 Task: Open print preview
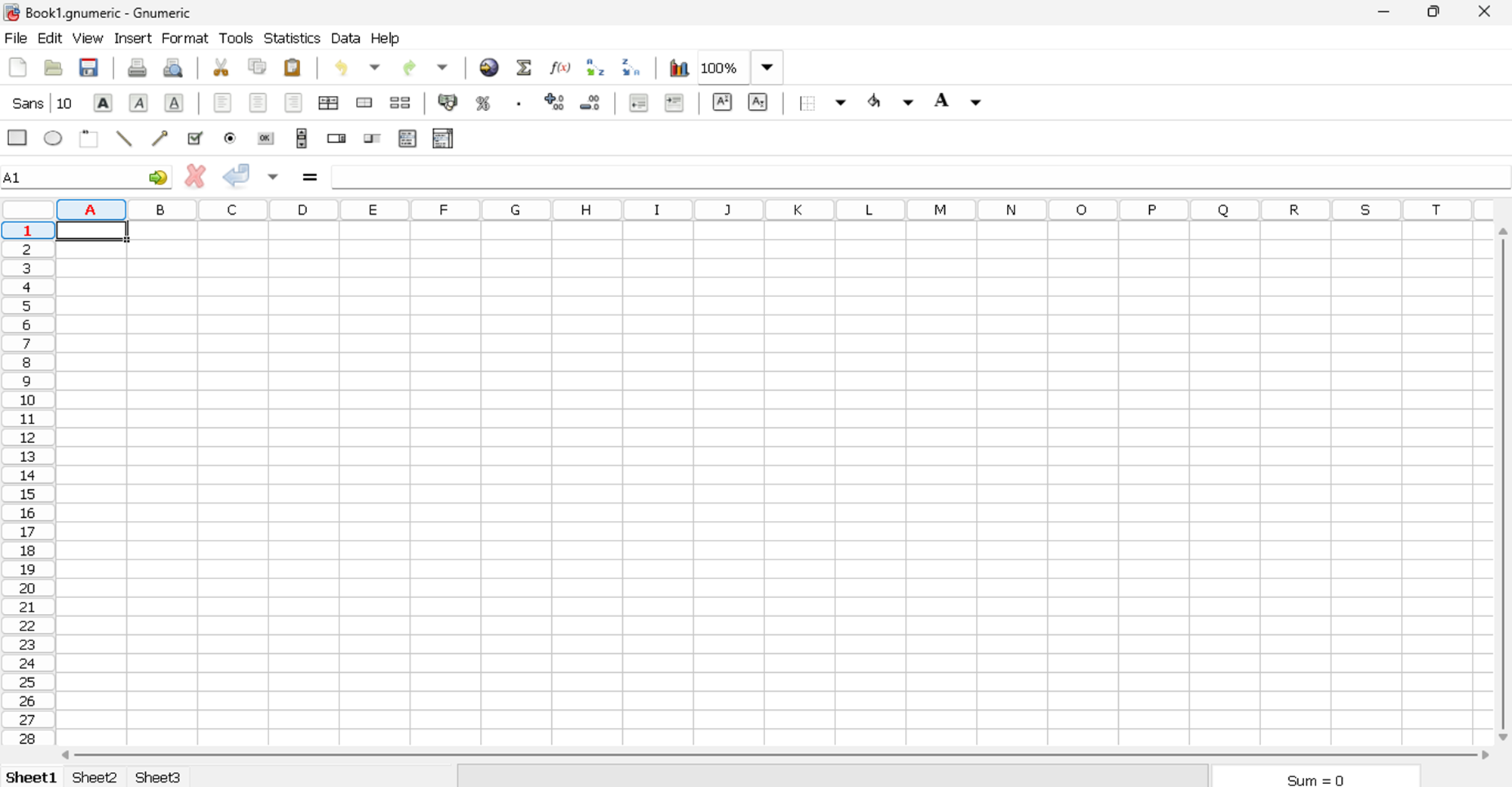pos(173,67)
